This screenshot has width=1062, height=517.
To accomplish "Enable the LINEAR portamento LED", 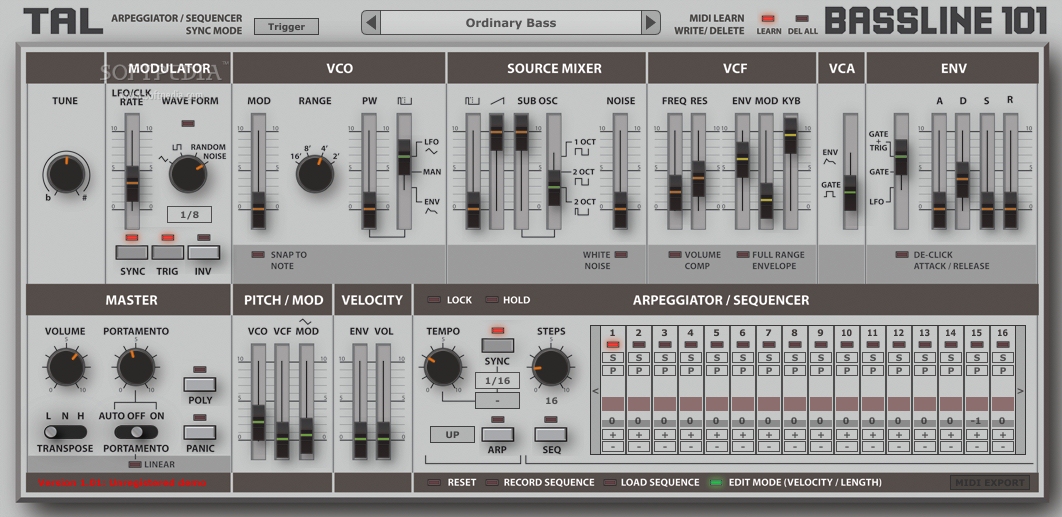I will click(x=135, y=464).
